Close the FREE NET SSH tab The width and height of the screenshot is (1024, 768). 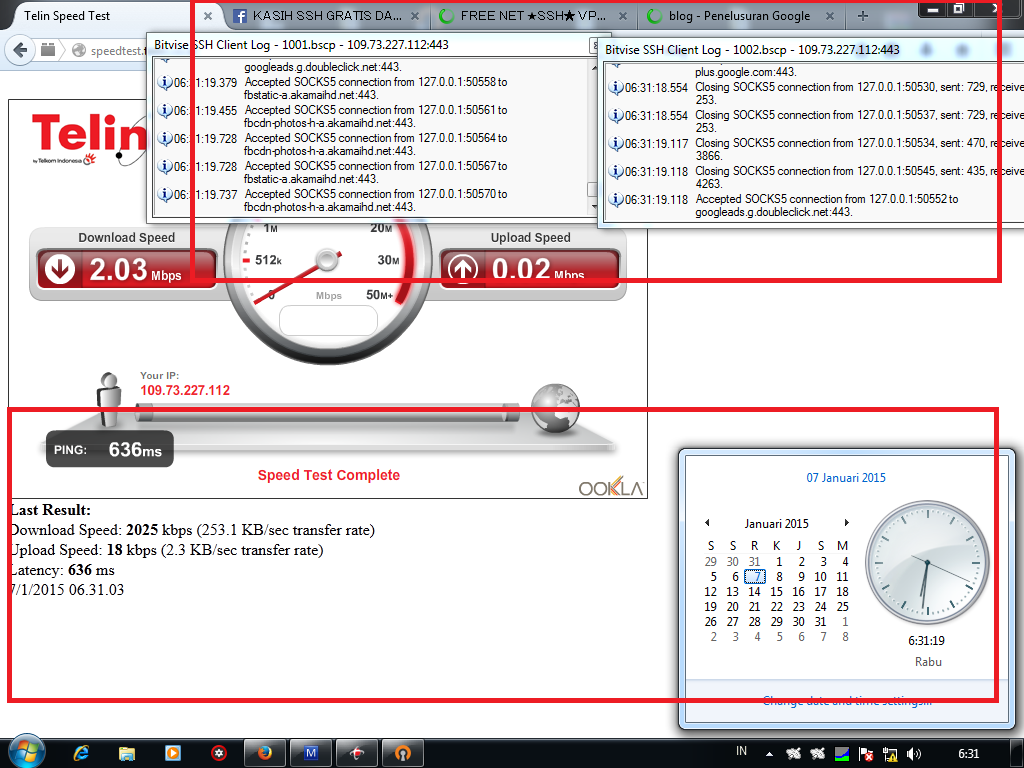coord(623,16)
